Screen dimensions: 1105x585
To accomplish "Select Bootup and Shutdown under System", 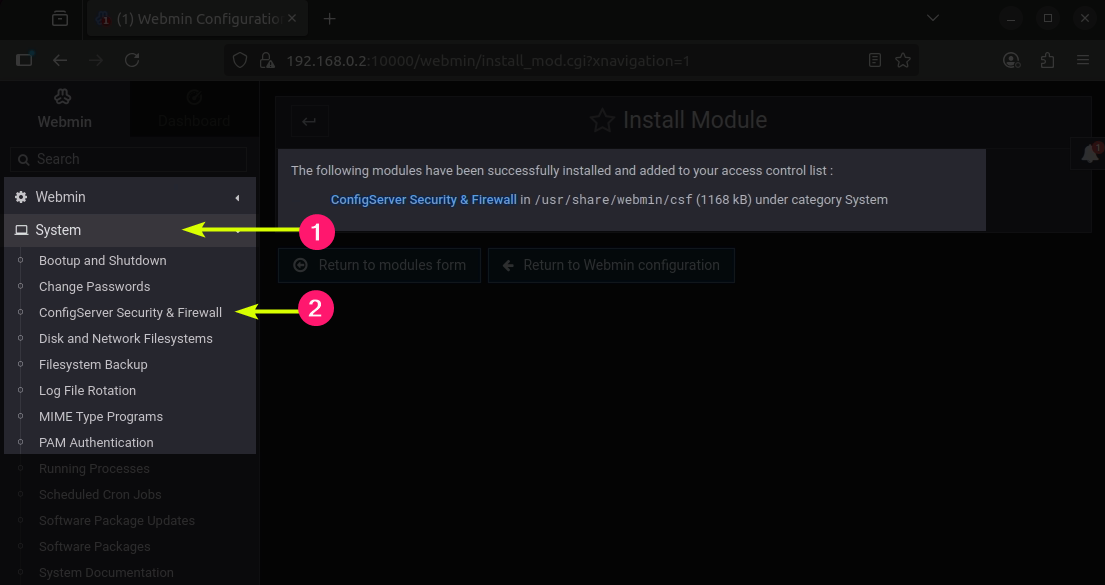I will [103, 260].
